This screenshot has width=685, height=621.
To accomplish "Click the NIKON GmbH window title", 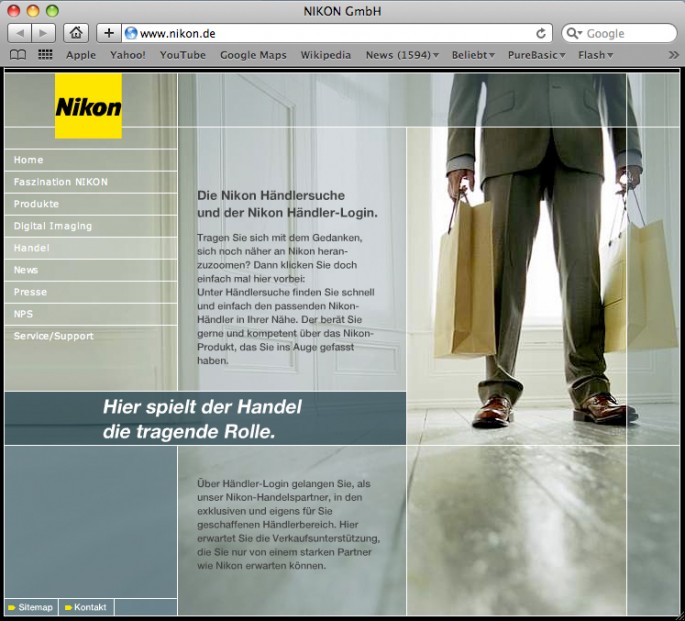I will [342, 11].
